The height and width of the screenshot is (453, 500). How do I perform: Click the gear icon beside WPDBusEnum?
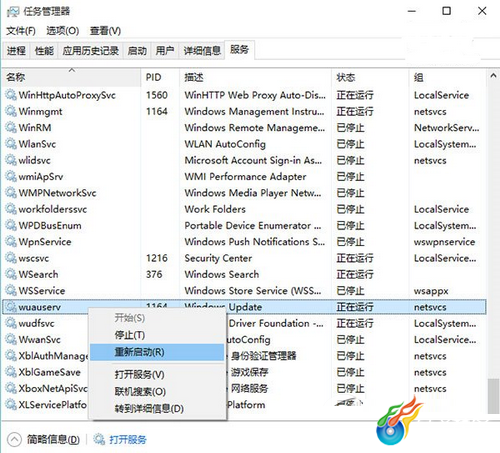click(11, 226)
